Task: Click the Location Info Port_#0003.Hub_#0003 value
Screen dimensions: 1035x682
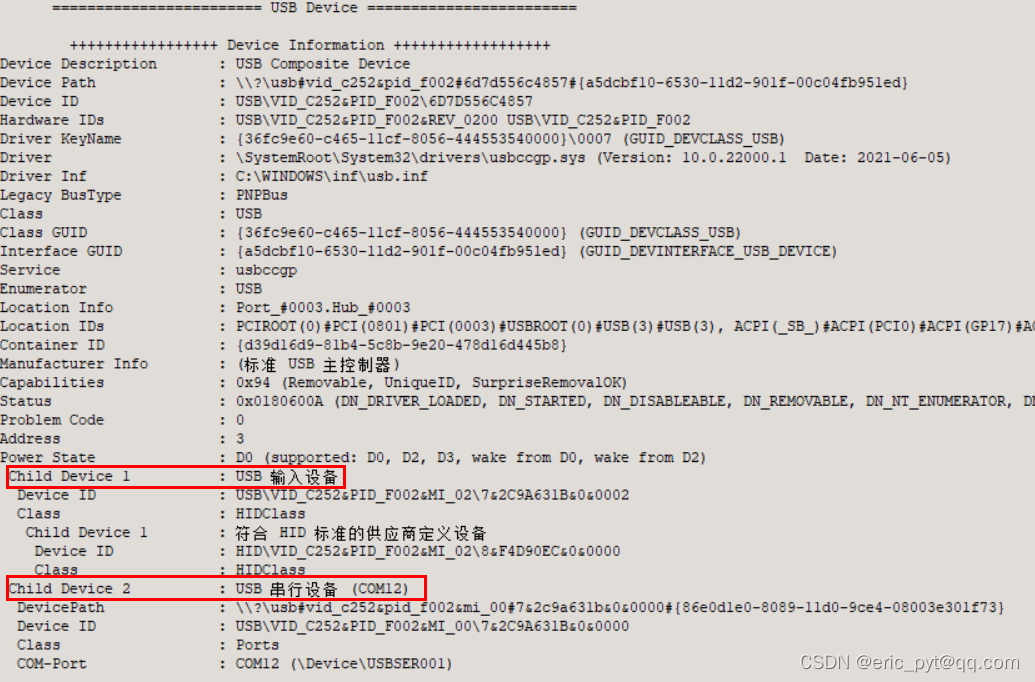Action: pyautogui.click(x=323, y=308)
